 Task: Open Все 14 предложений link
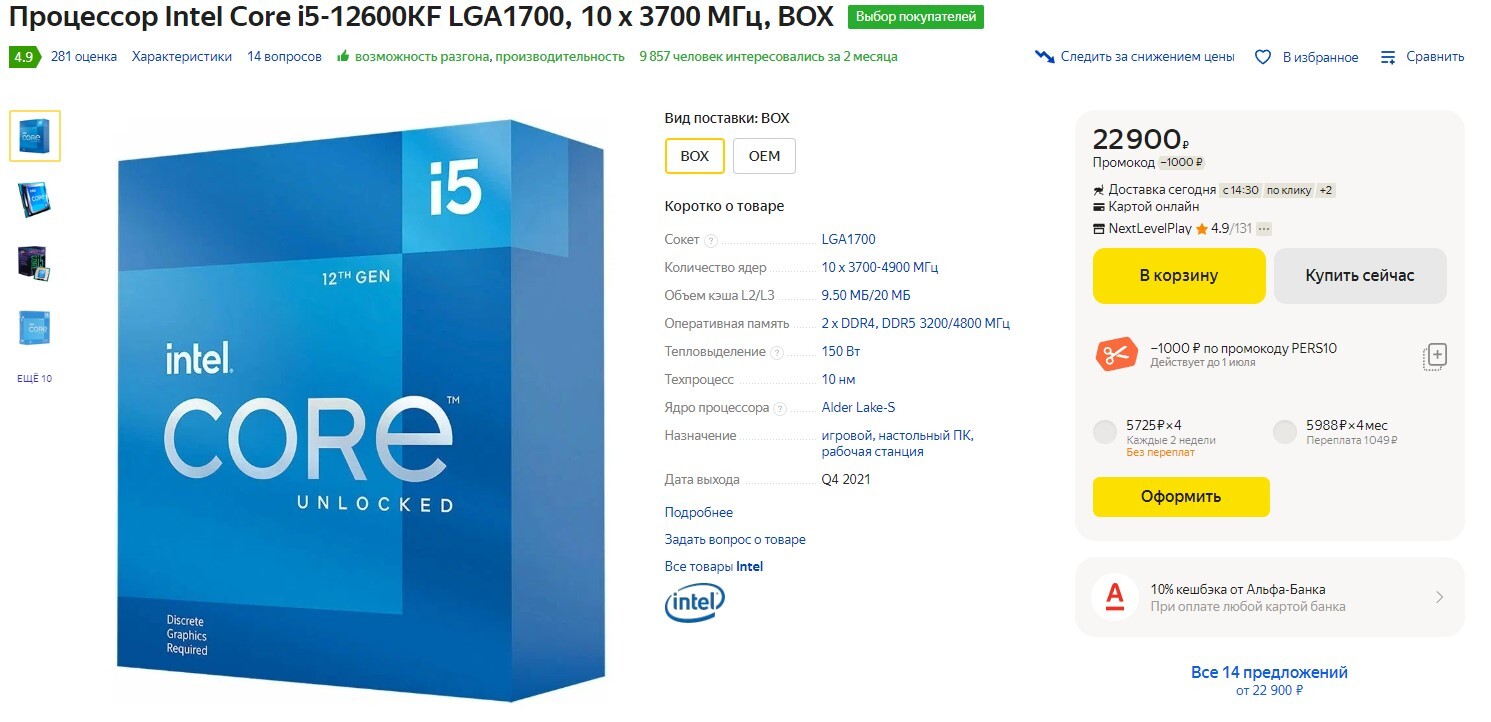(1269, 672)
